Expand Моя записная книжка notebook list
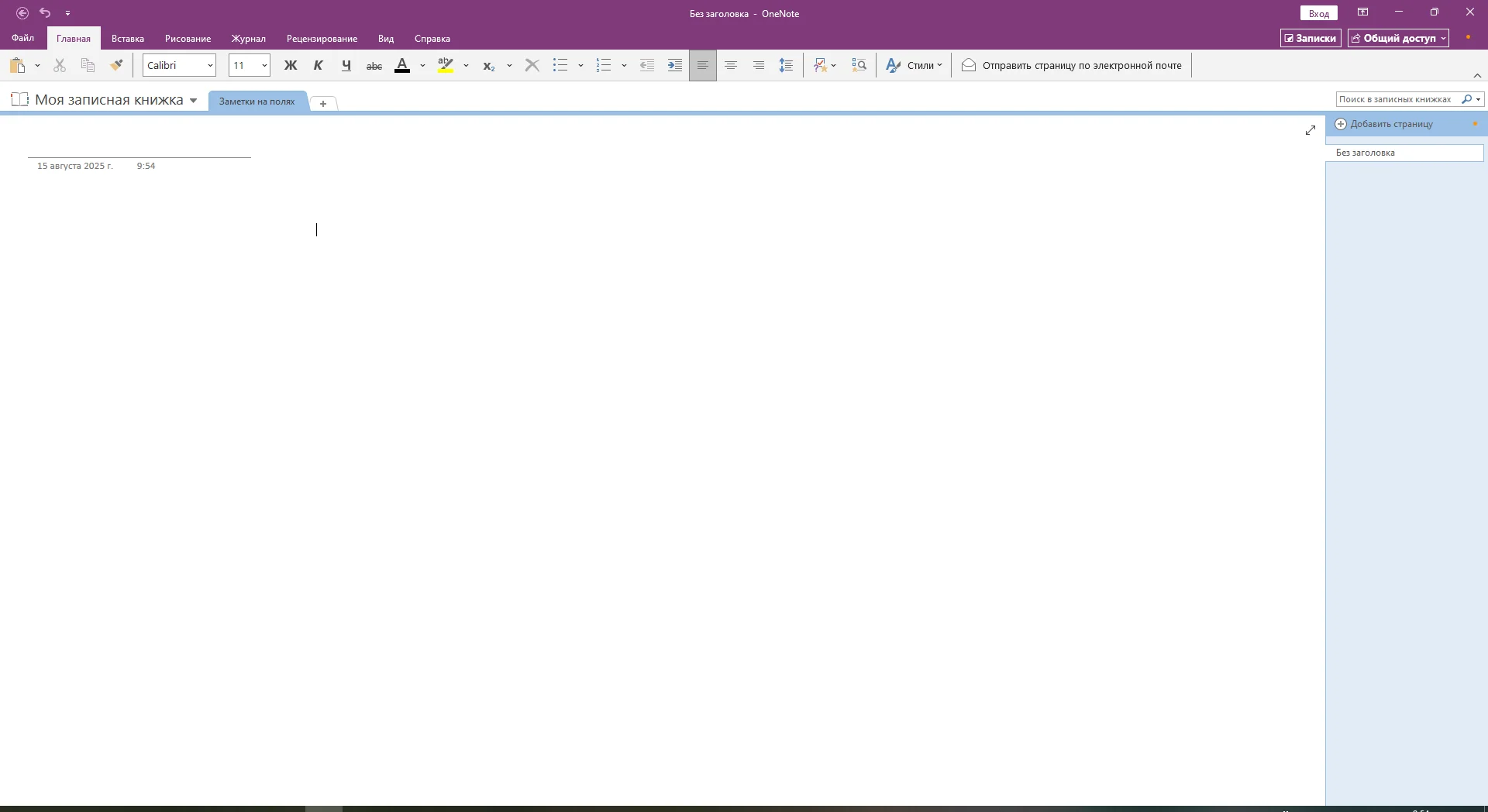 pyautogui.click(x=193, y=101)
